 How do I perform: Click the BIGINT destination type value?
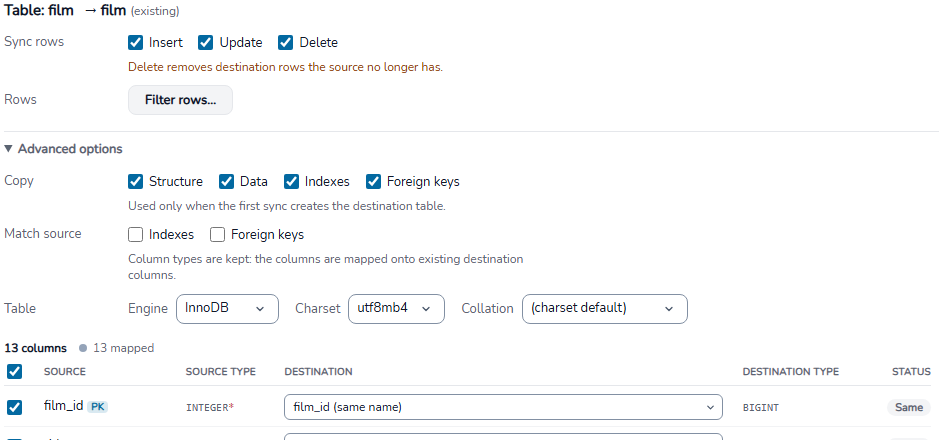point(761,408)
